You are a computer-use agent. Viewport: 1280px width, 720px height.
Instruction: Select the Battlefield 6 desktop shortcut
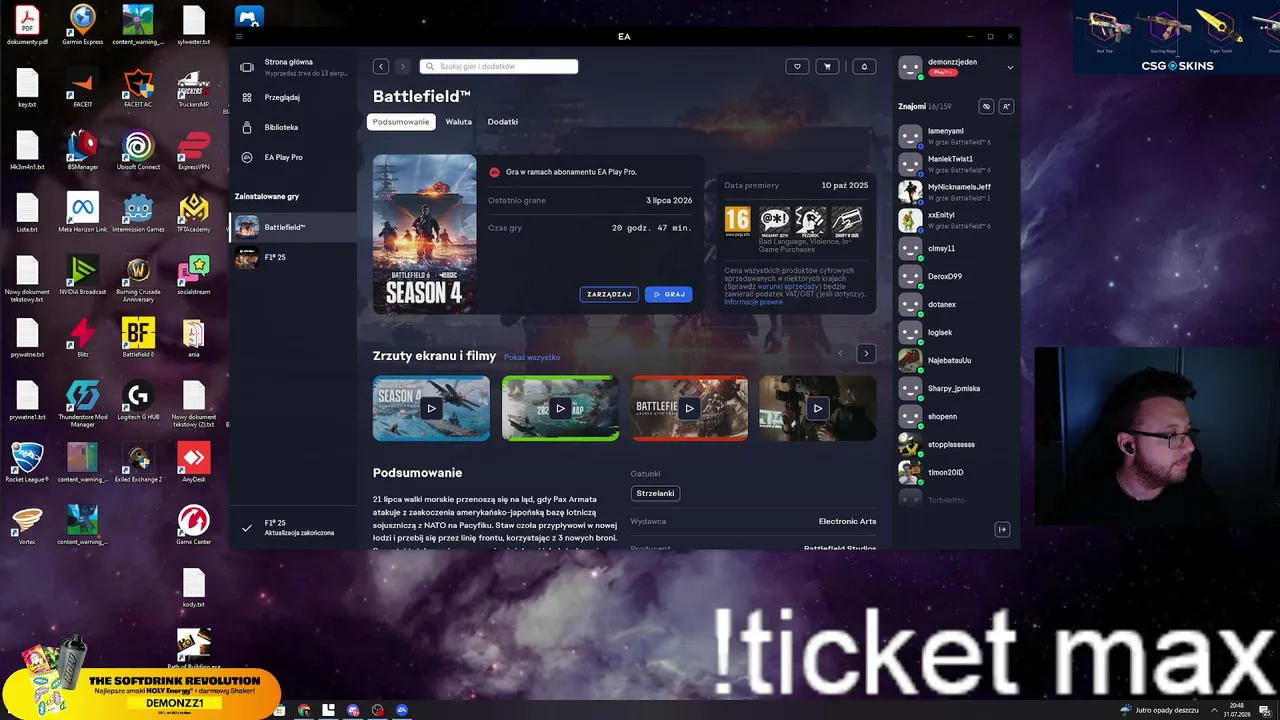click(138, 337)
